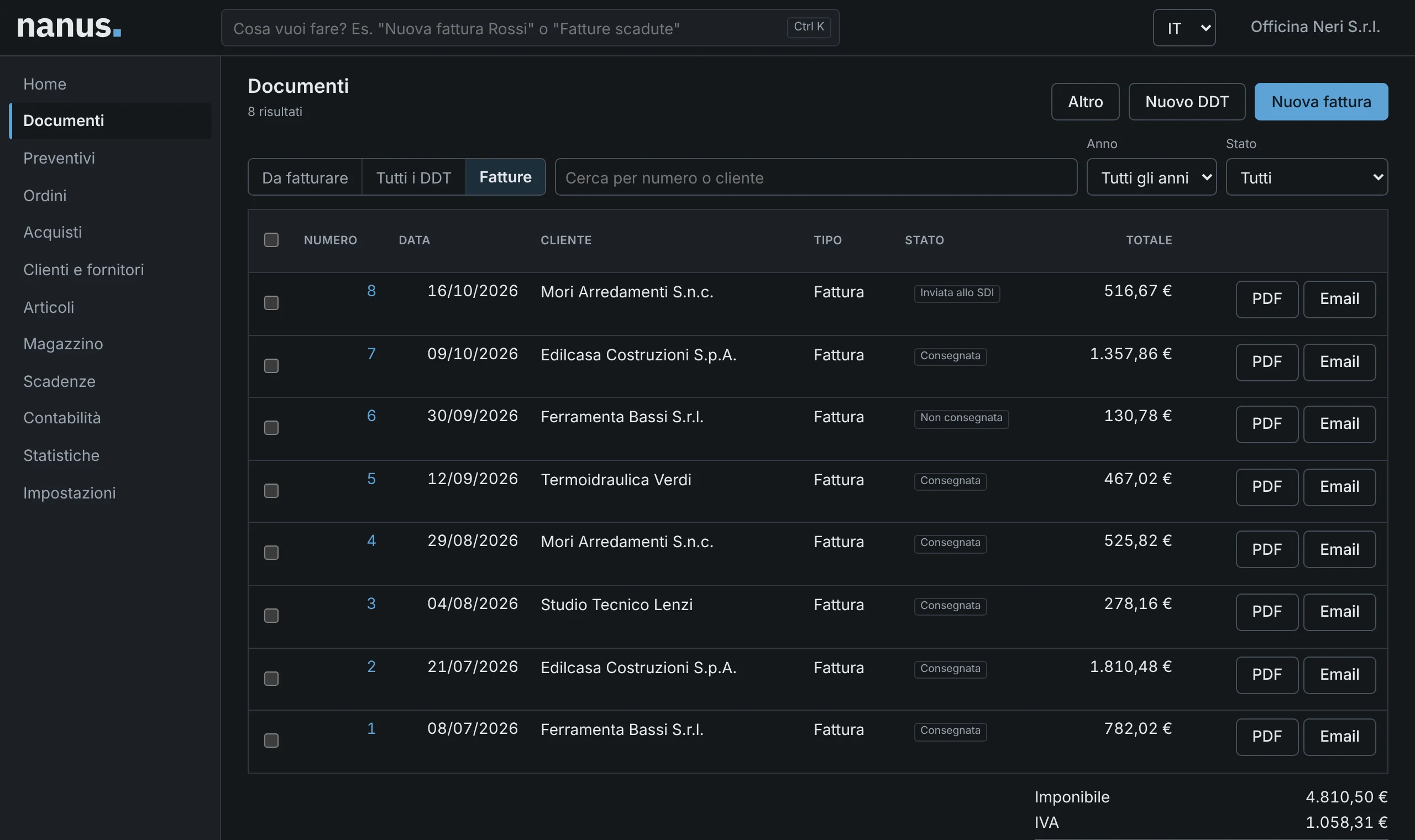Select checkbox for invoice 7 row
This screenshot has width=1415, height=840.
271,366
